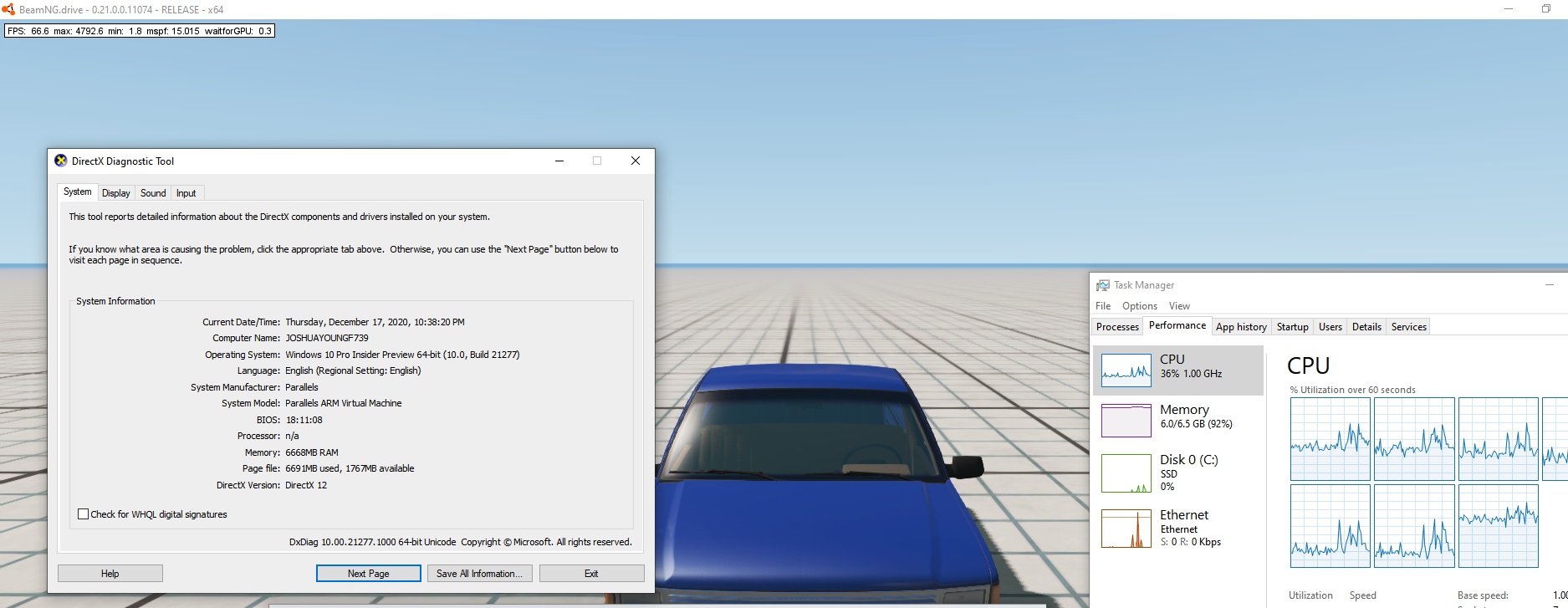Screen dimensions: 1568x608
Task: Click Memory value 6668MB RAM
Action: pyautogui.click(x=312, y=452)
